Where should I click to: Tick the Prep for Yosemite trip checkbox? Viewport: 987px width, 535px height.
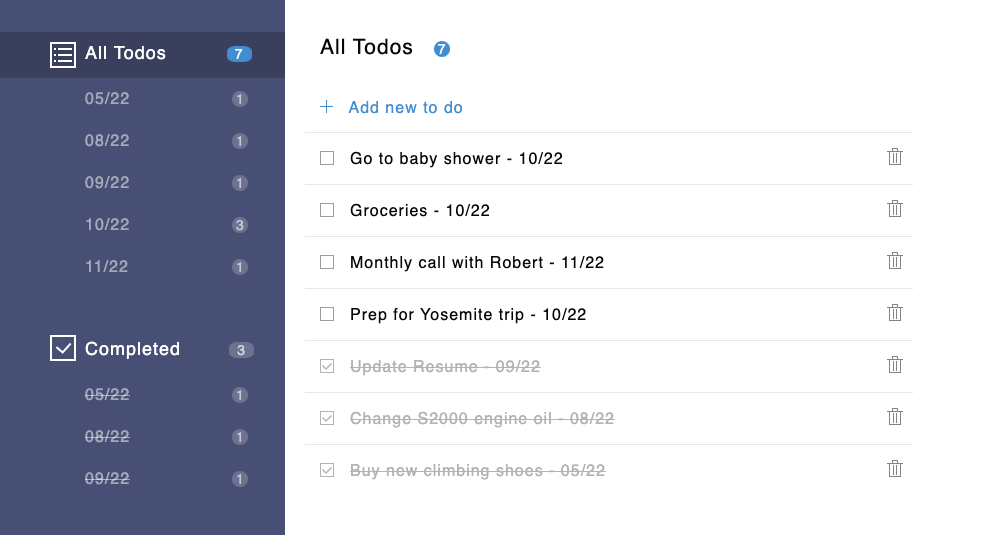click(327, 313)
